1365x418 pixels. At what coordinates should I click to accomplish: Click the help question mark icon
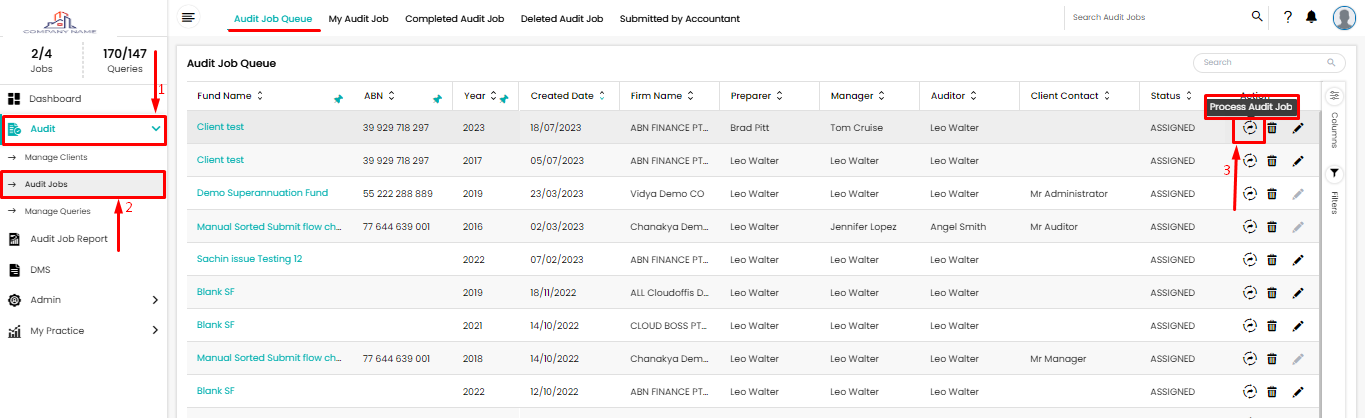(x=1288, y=17)
